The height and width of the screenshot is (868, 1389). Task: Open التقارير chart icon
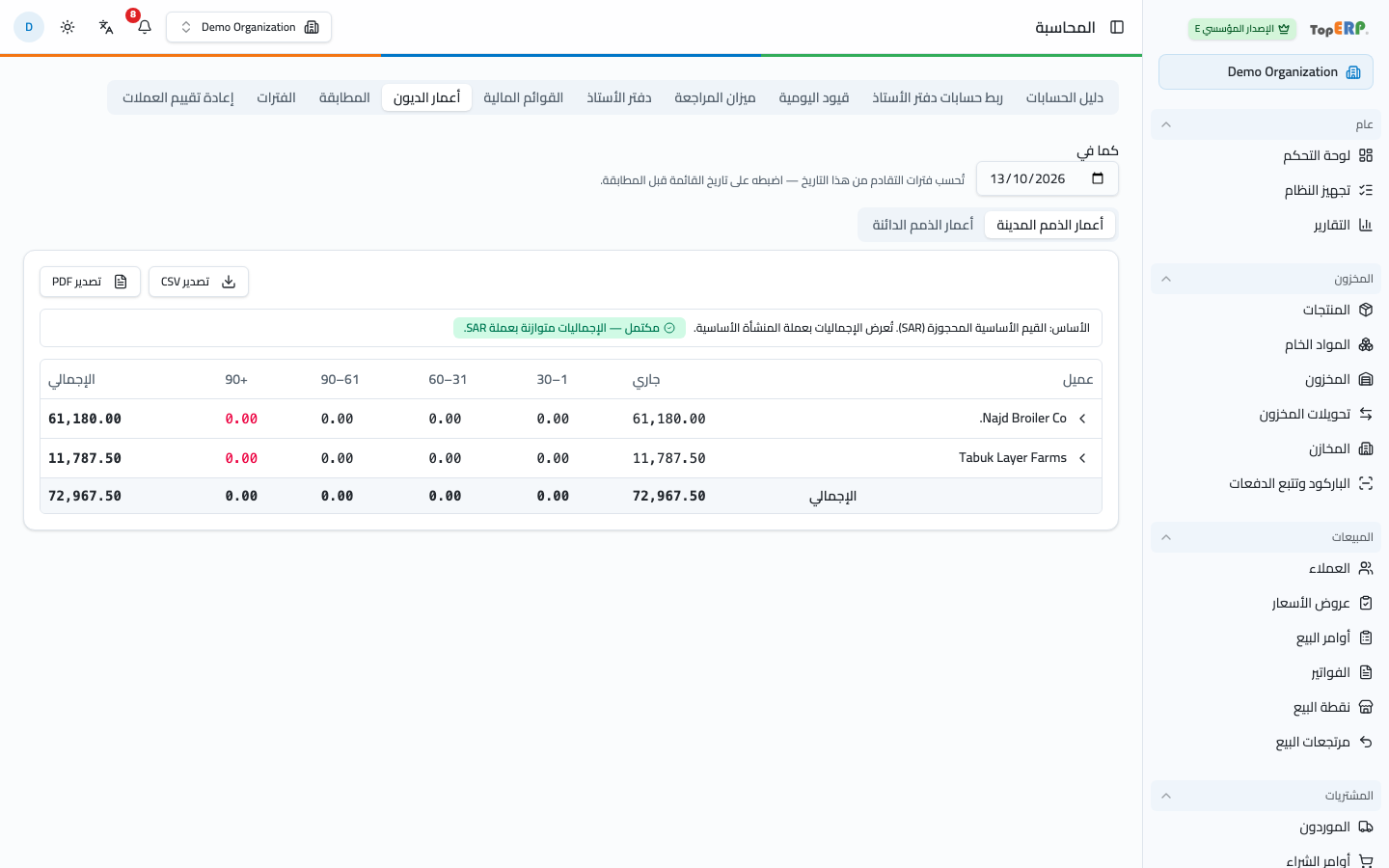1366,225
